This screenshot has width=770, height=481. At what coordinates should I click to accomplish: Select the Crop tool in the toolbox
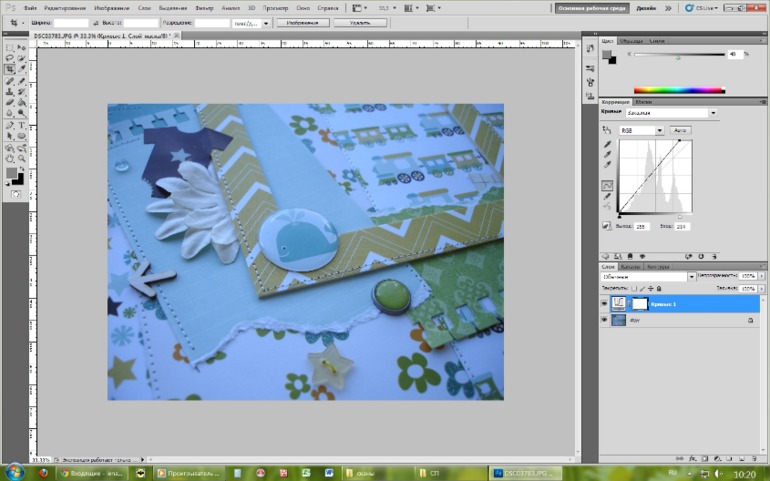coord(10,68)
